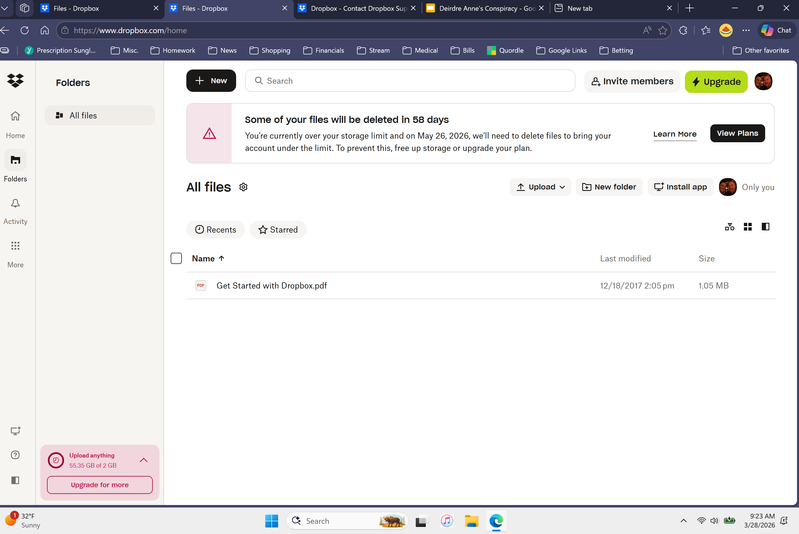This screenshot has width=799, height=534.
Task: Toggle the details side panel icon
Action: click(x=765, y=227)
